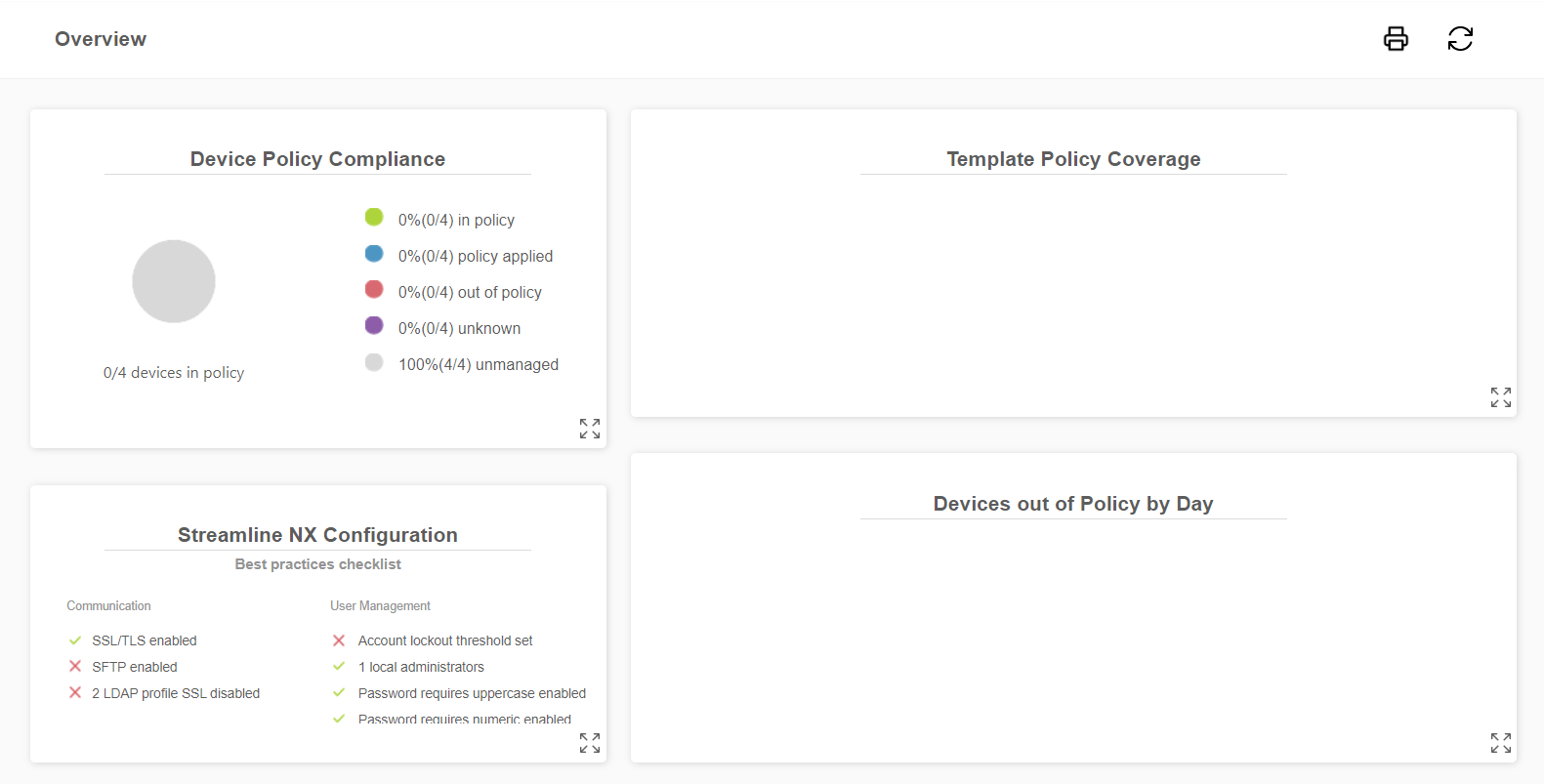Refresh the Overview dashboard
The height and width of the screenshot is (784, 1544).
click(1460, 39)
